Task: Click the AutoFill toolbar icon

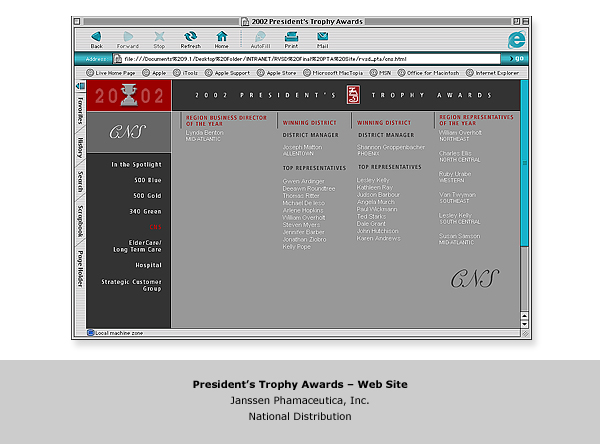Action: coord(260,37)
